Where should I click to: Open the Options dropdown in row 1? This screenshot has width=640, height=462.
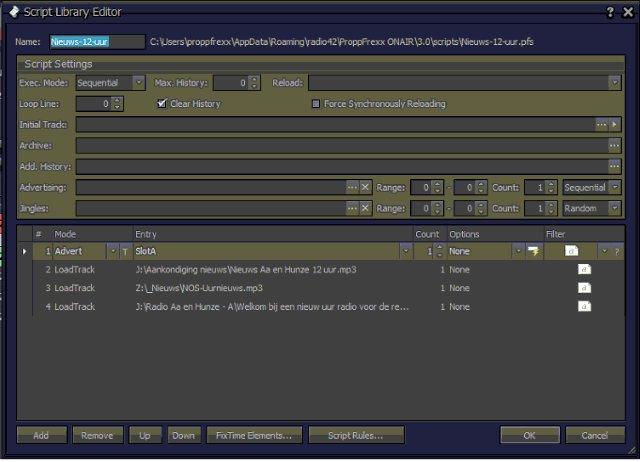tap(518, 251)
